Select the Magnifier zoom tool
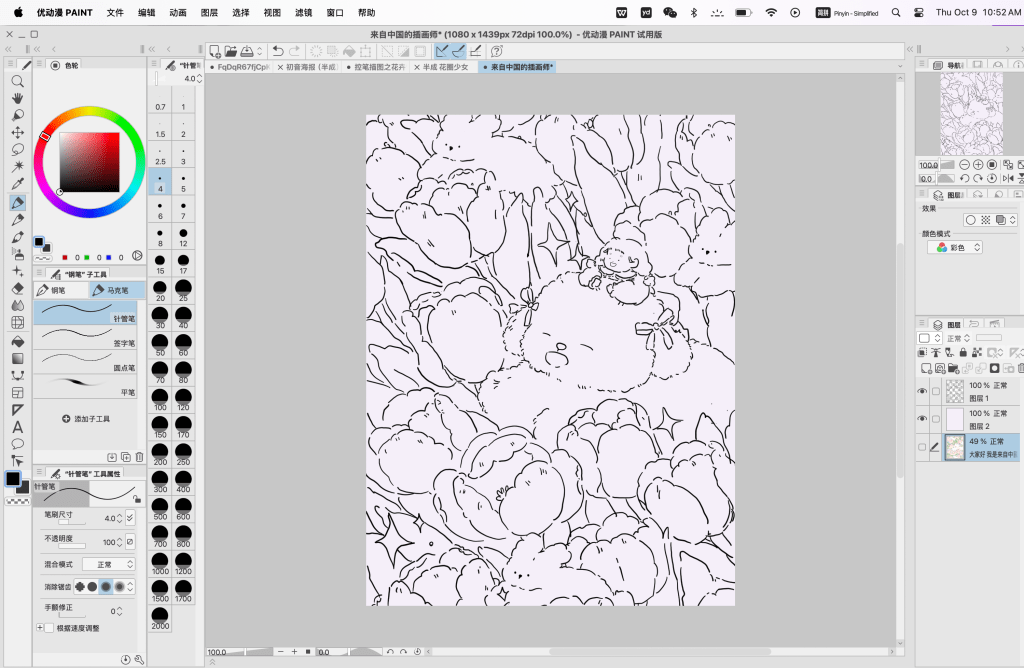1024x668 pixels. 17,81
